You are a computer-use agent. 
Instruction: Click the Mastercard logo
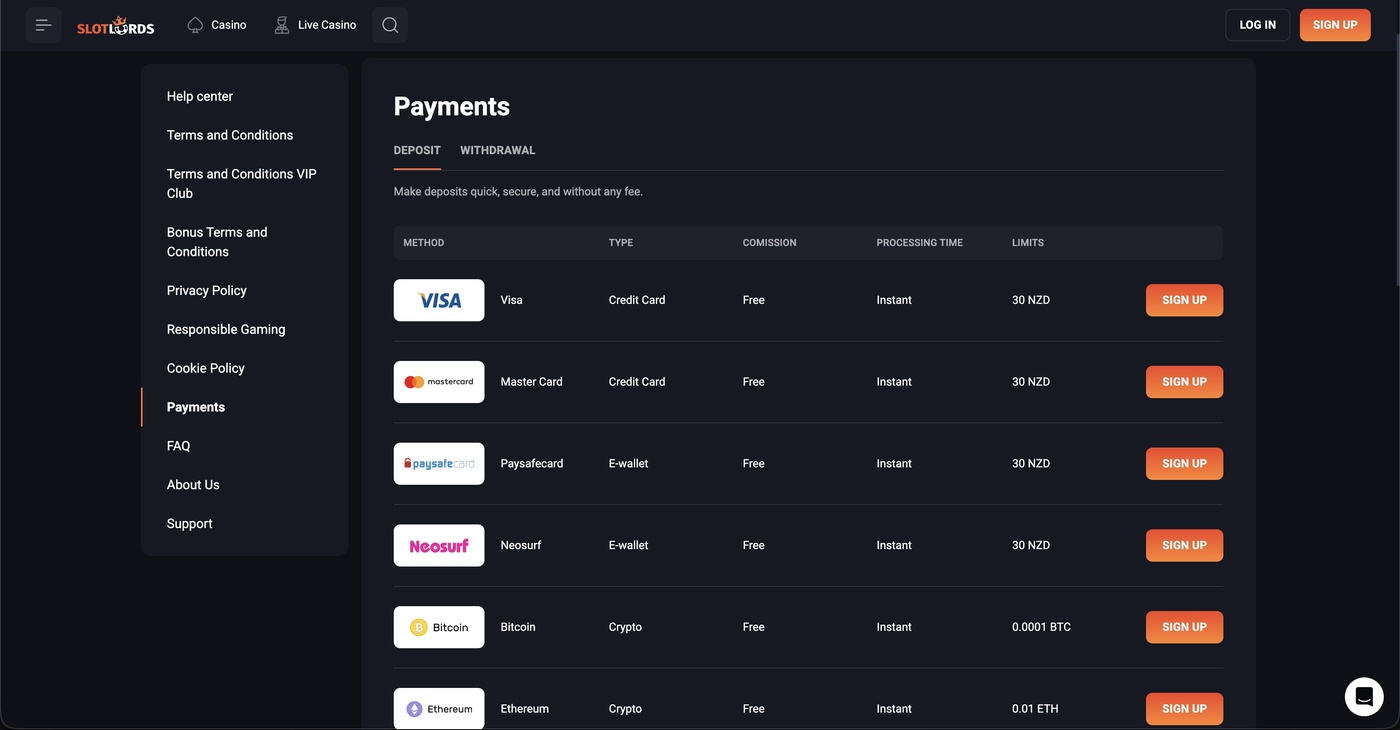pyautogui.click(x=439, y=382)
